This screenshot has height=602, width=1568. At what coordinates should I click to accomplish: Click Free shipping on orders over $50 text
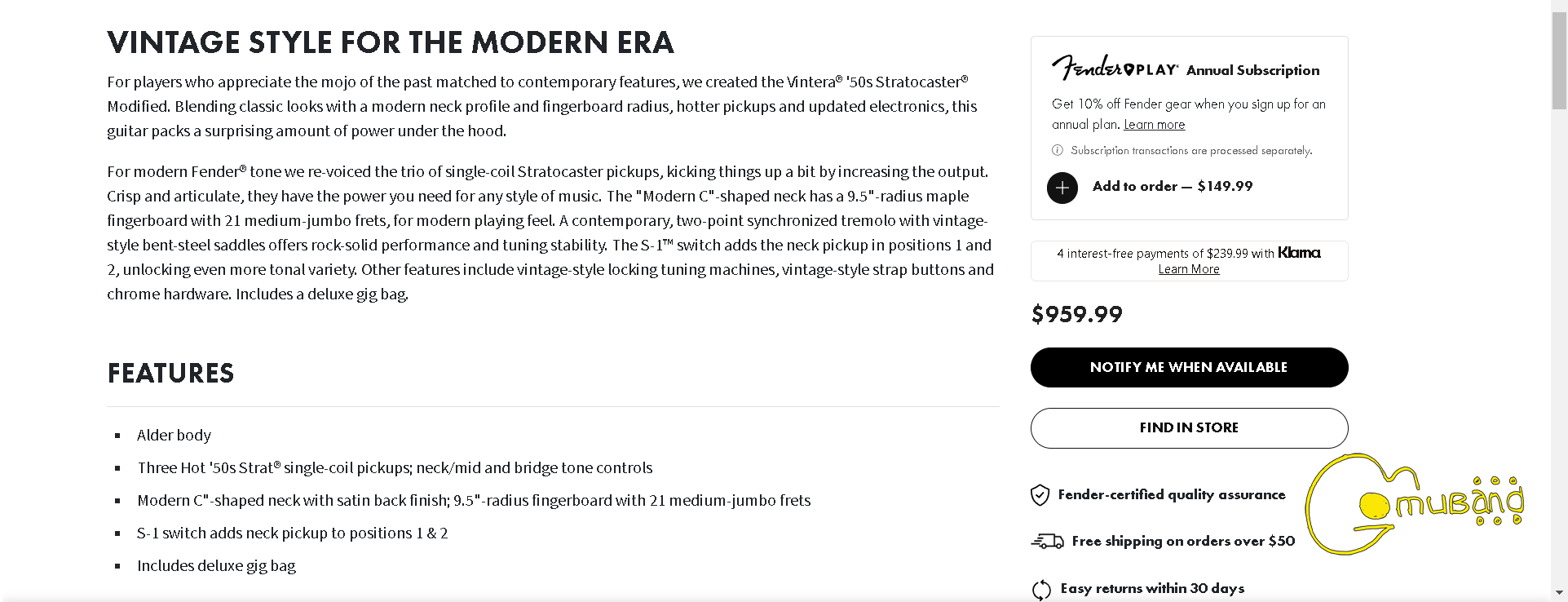click(x=1183, y=542)
